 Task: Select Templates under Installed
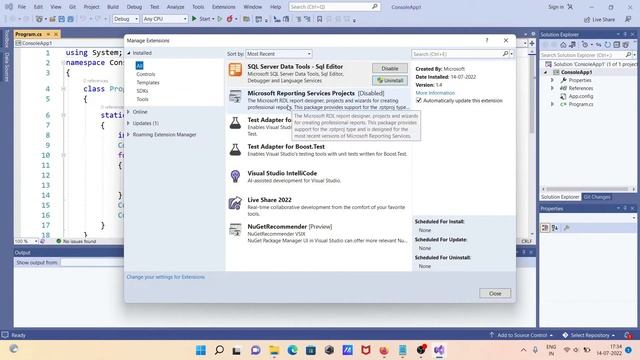pos(148,82)
